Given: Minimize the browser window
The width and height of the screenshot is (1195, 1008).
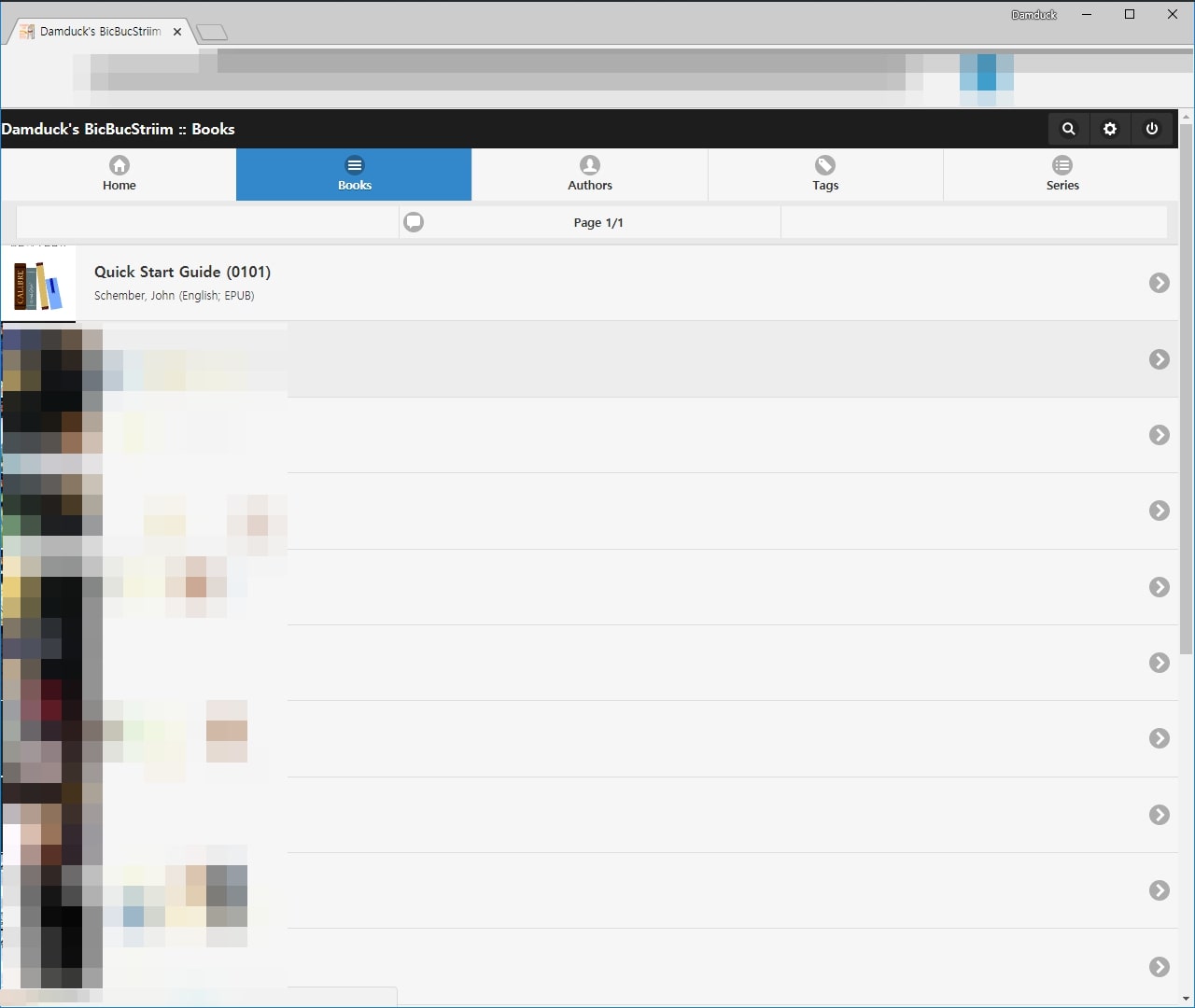Looking at the screenshot, I should [x=1087, y=14].
